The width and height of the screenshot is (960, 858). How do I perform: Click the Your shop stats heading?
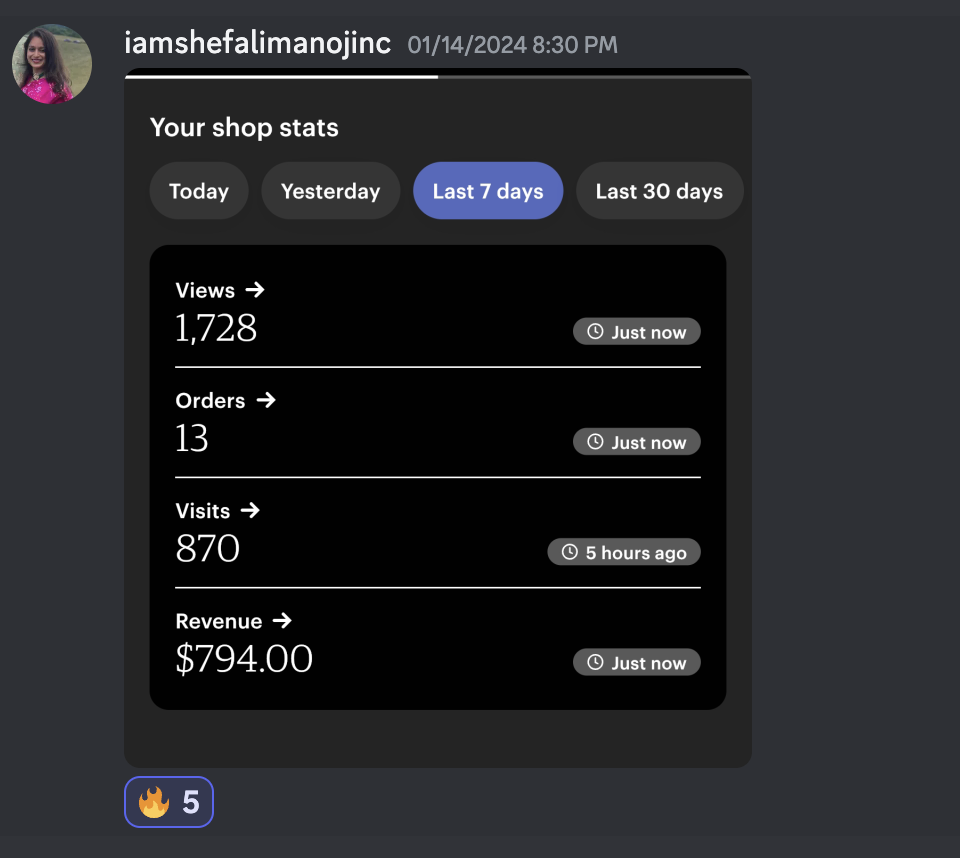point(244,128)
